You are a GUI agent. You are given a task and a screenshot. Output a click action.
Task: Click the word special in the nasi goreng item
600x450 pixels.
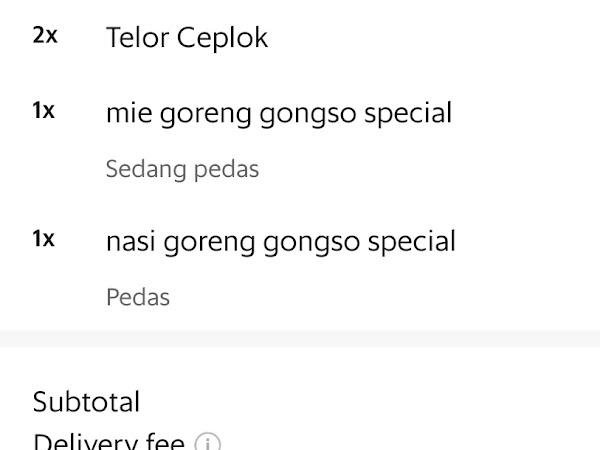[412, 242]
